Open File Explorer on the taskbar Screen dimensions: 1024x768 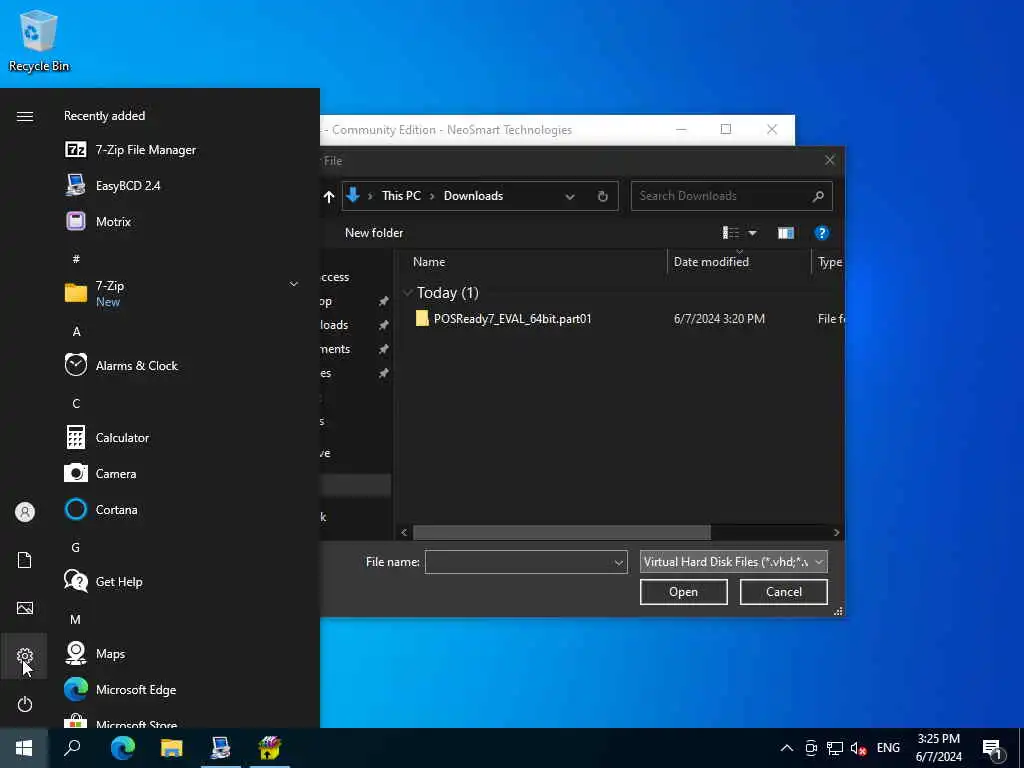[x=171, y=748]
